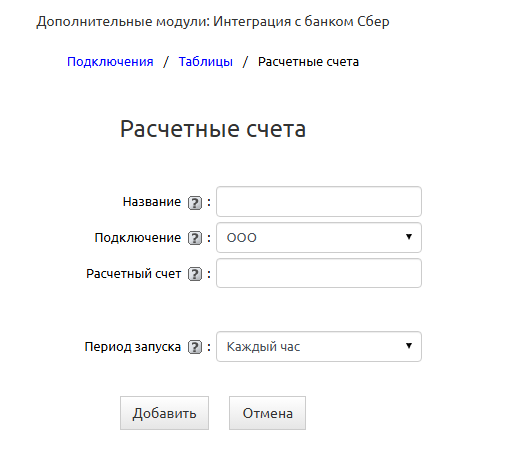Focus the Название text field

click(x=319, y=202)
